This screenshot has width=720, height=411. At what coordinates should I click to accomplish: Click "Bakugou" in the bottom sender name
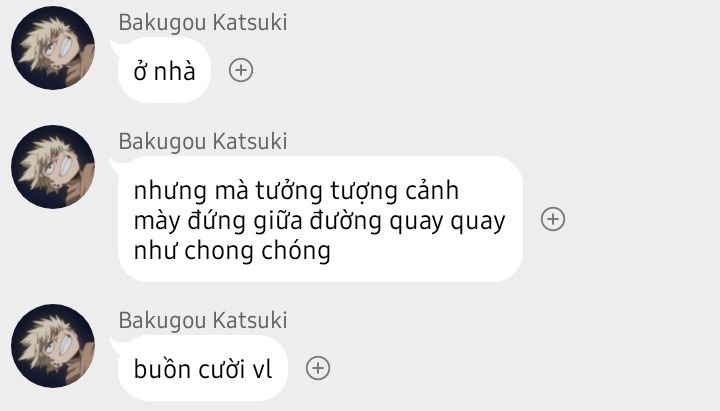click(163, 321)
